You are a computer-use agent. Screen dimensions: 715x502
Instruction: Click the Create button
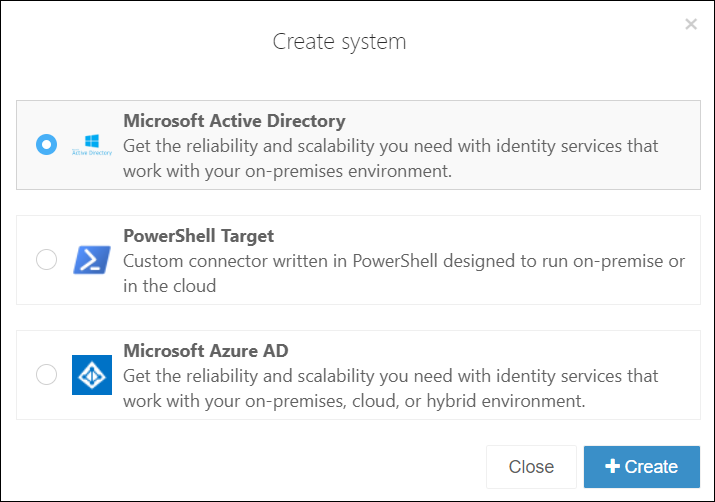(x=642, y=467)
